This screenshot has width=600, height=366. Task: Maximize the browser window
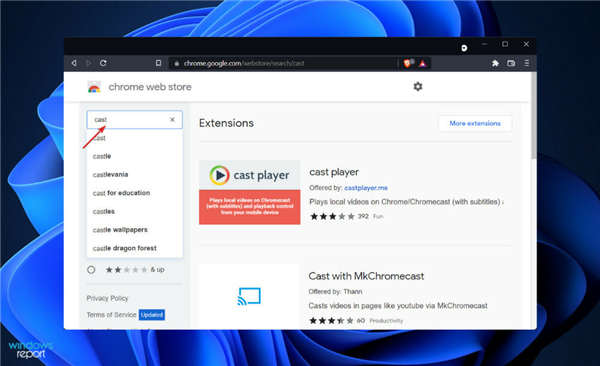tap(505, 44)
